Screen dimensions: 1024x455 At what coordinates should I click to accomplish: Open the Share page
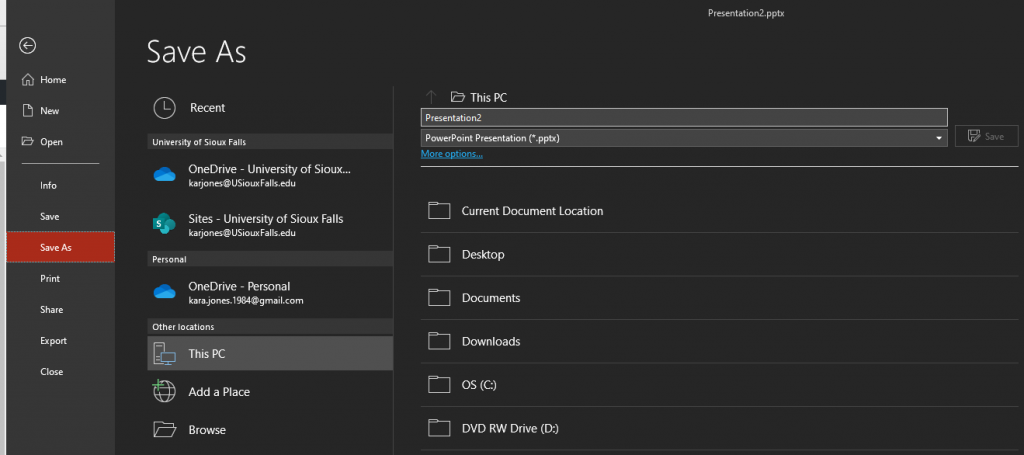tap(52, 309)
